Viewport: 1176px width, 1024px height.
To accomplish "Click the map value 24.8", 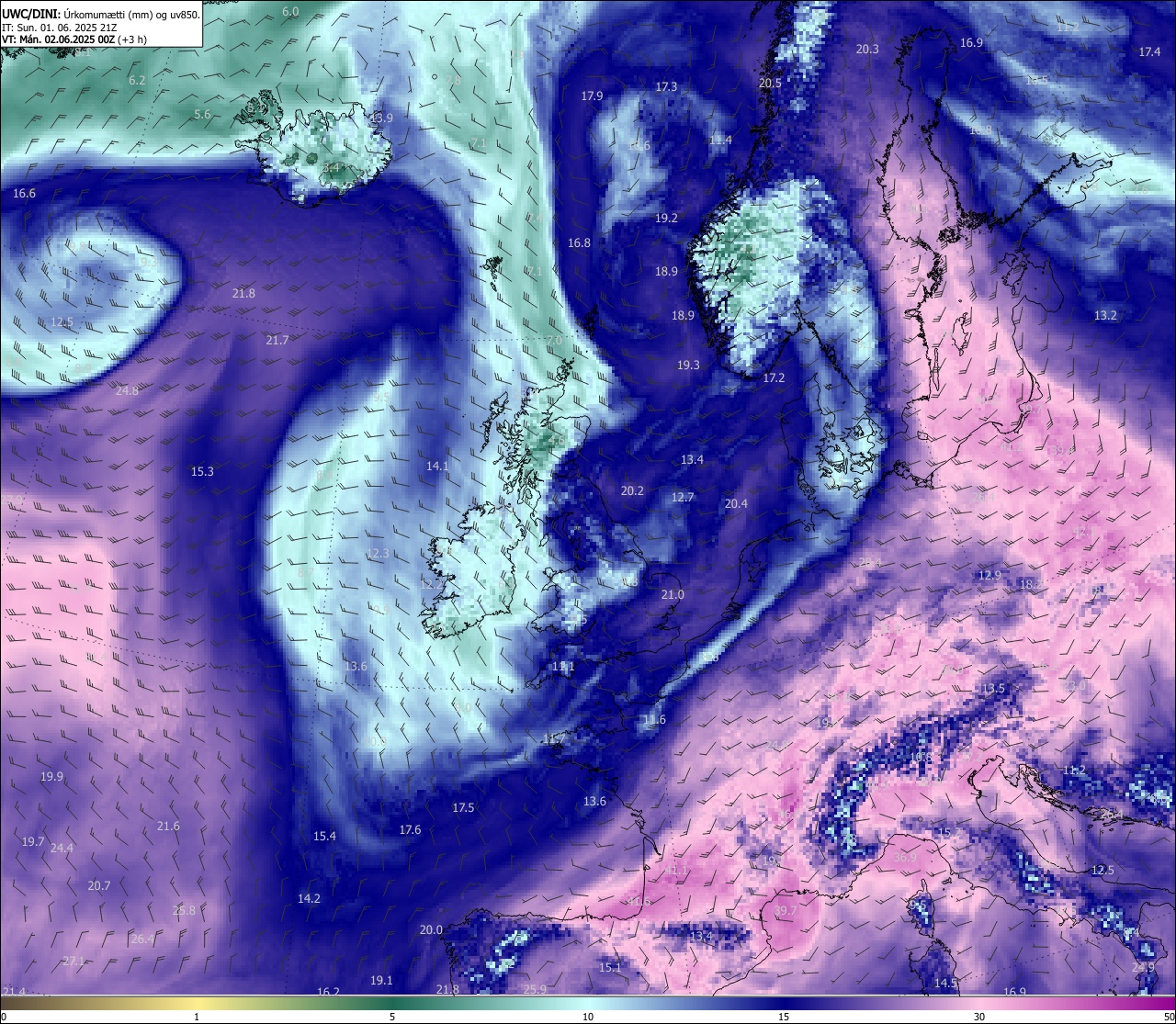I will (127, 390).
